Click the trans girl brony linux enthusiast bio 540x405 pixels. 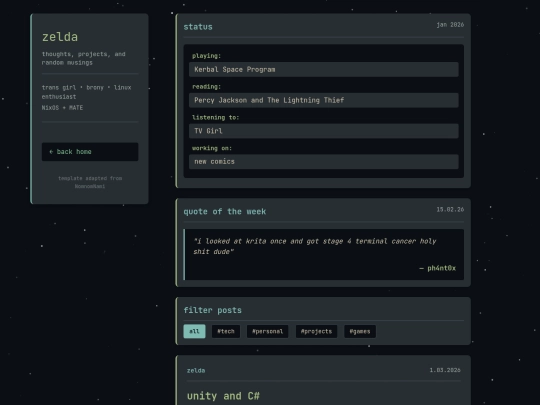tap(86, 92)
